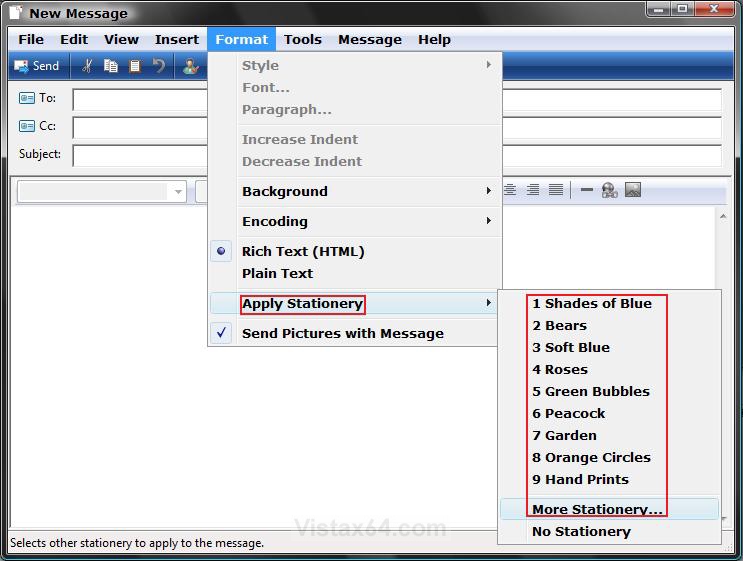
Task: Open the Tools menu
Action: [303, 39]
